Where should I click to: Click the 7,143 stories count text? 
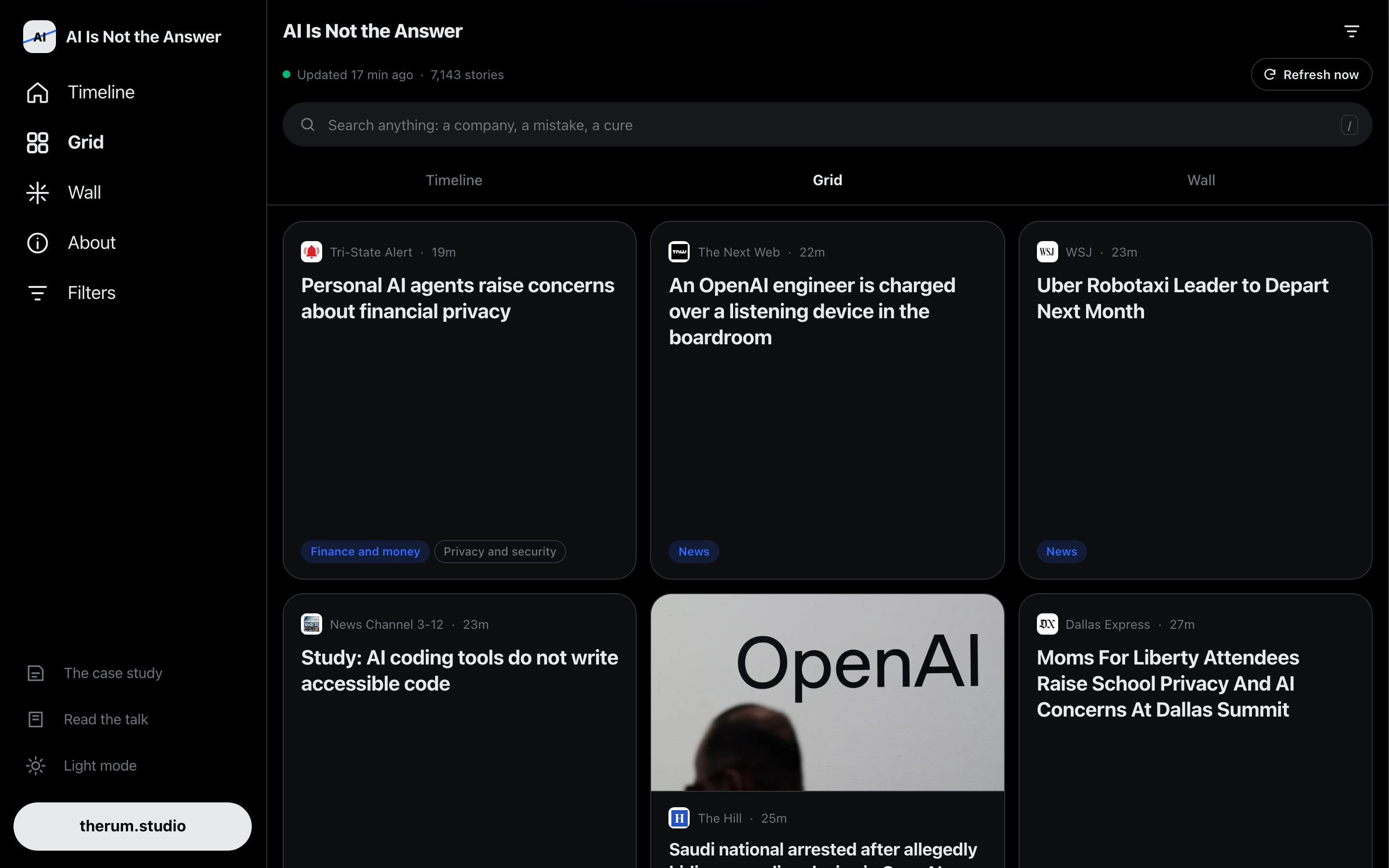467,75
